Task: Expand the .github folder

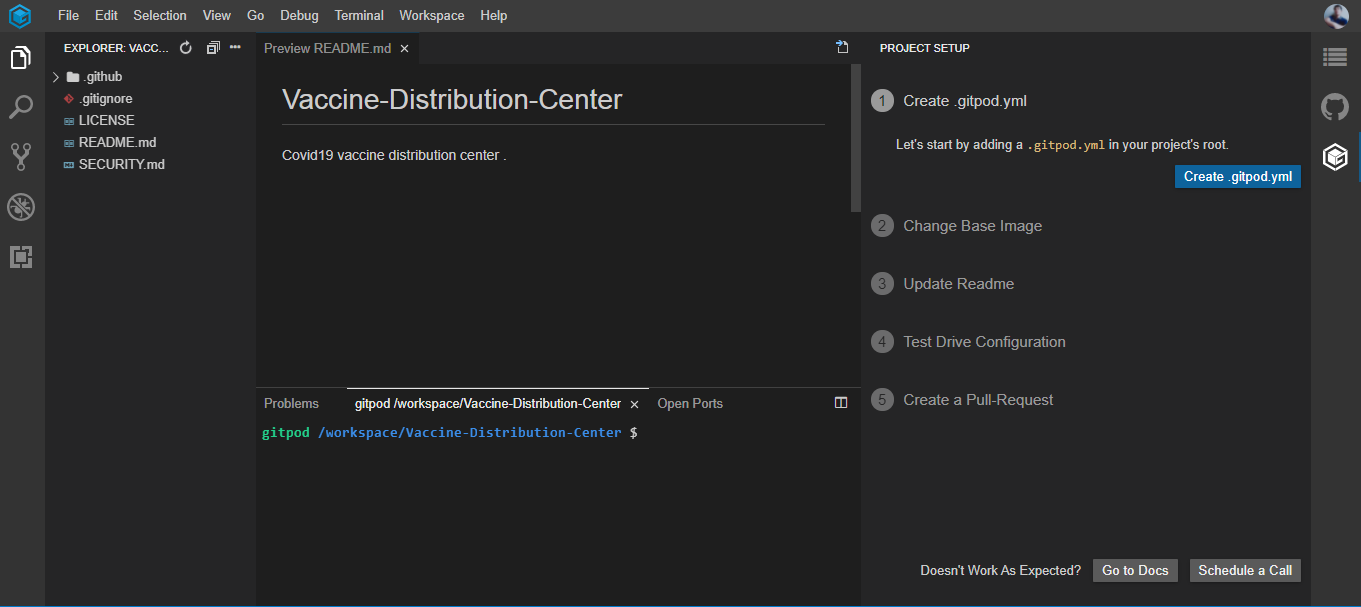Action: coord(57,77)
